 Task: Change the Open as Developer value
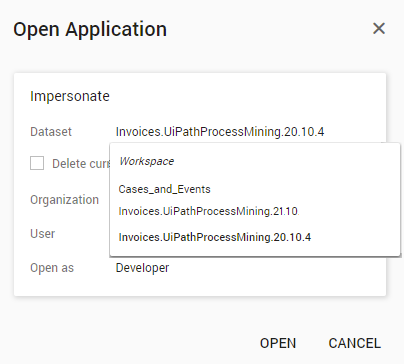pyautogui.click(x=142, y=268)
